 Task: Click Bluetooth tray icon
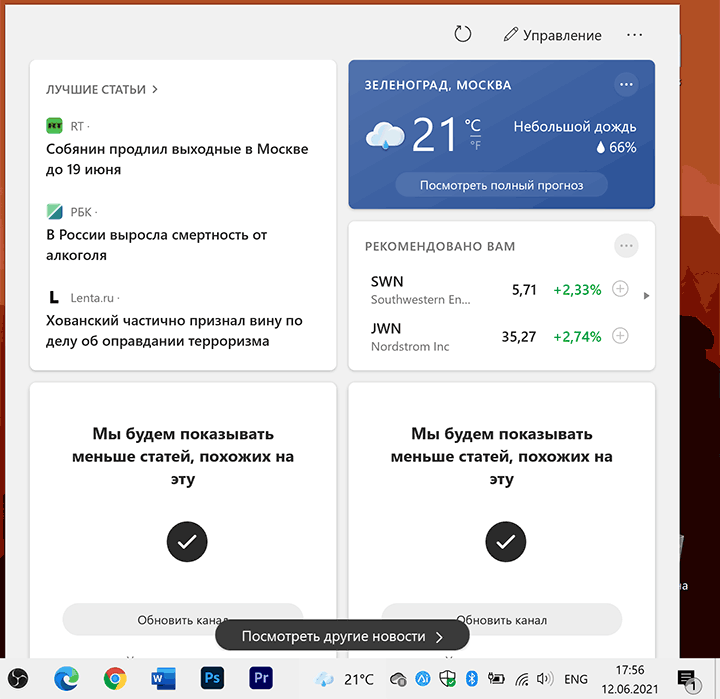[472, 678]
